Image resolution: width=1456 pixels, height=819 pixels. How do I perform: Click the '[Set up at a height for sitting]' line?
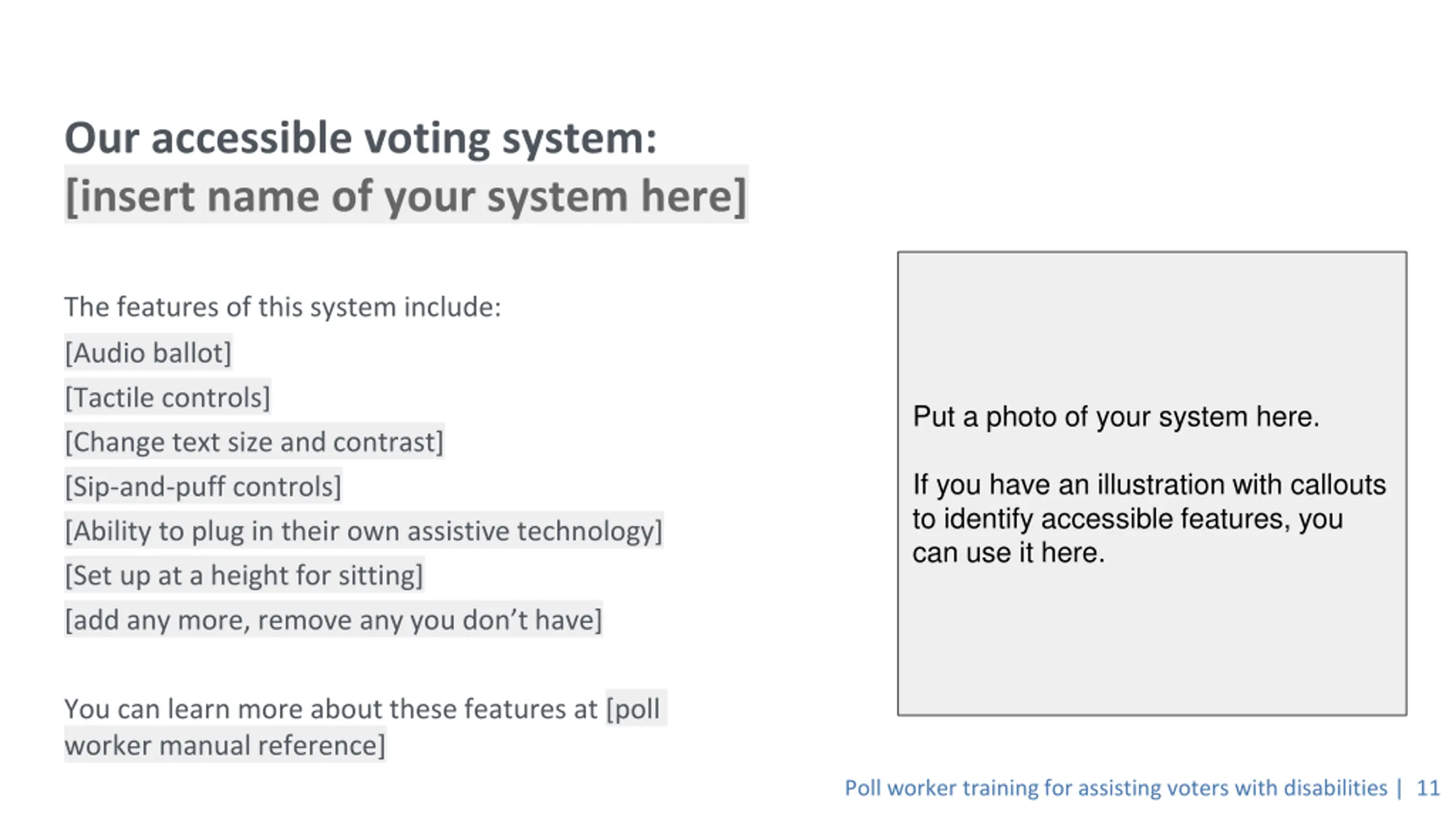[x=244, y=575]
